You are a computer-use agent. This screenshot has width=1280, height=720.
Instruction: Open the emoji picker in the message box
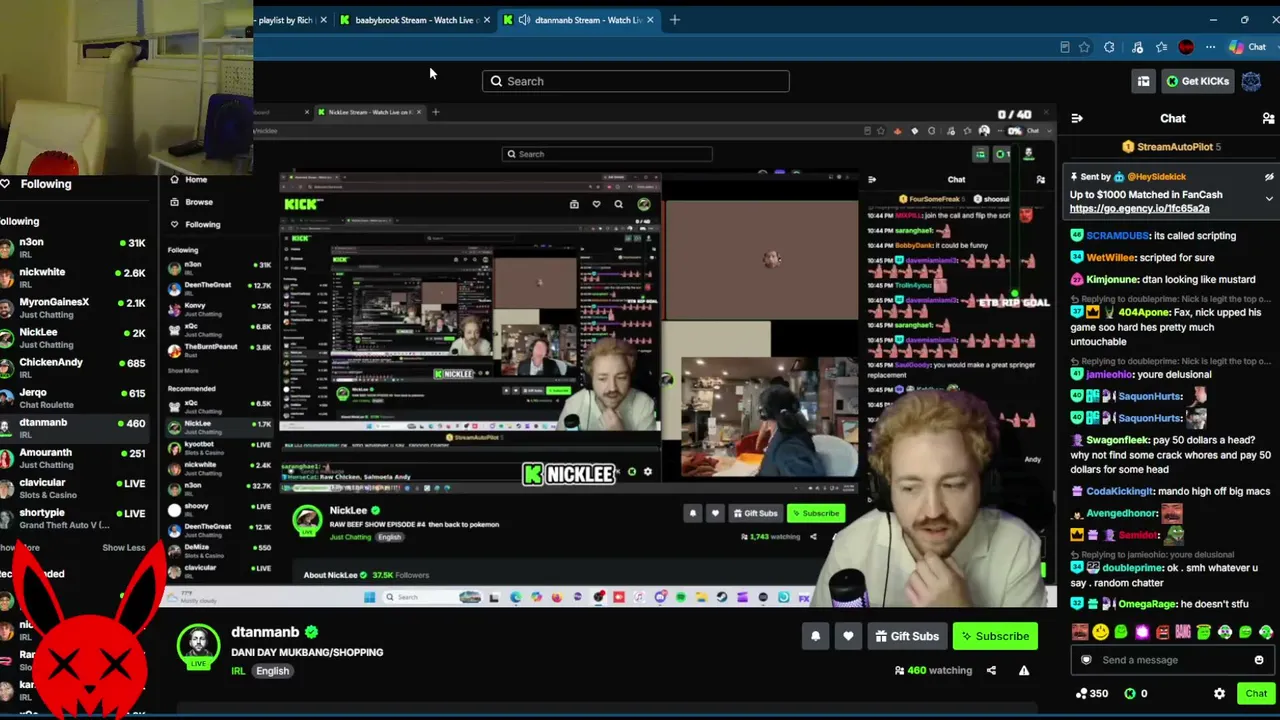coord(1259,660)
